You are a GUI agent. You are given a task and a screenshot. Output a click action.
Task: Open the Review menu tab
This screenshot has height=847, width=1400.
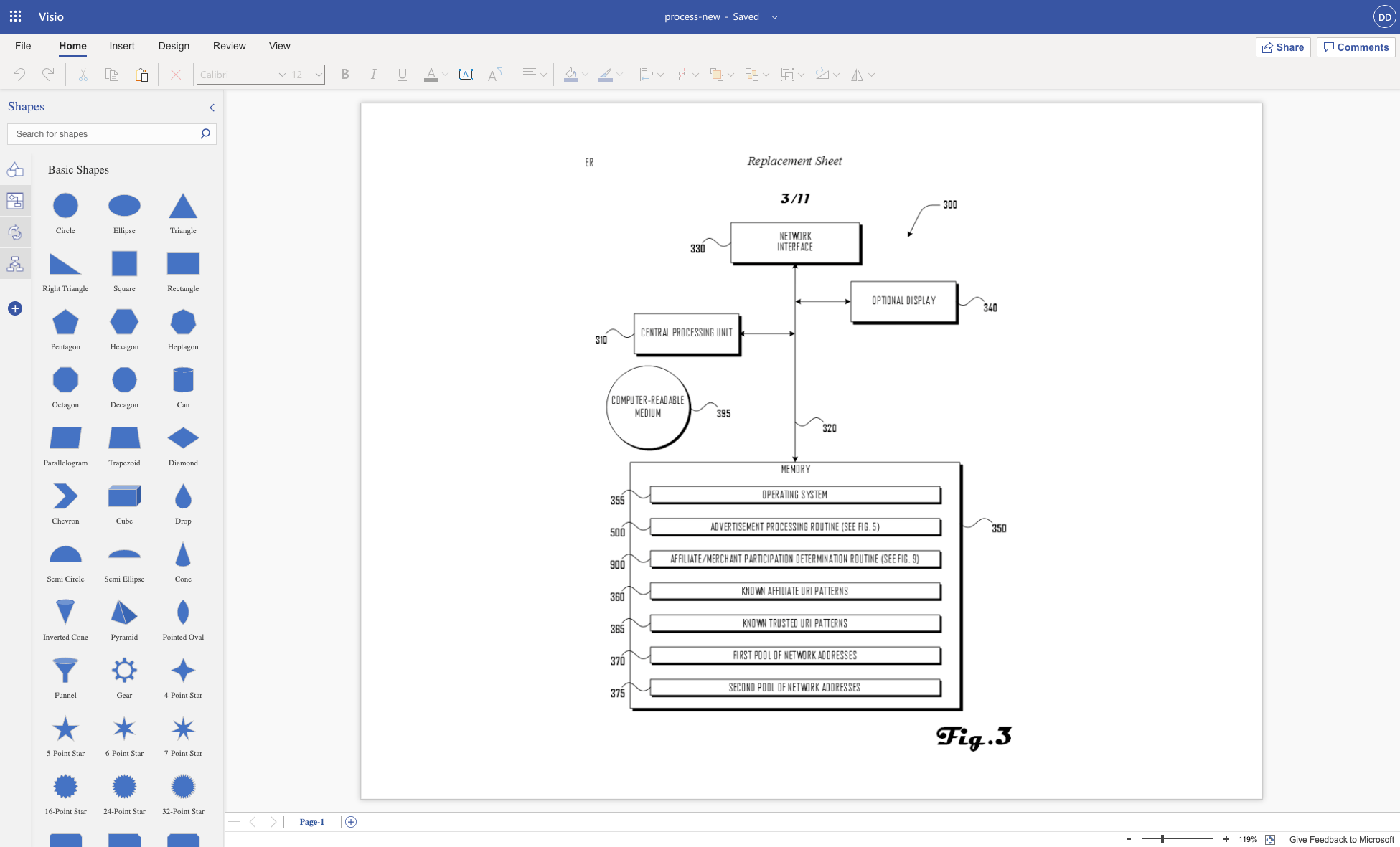tap(229, 46)
